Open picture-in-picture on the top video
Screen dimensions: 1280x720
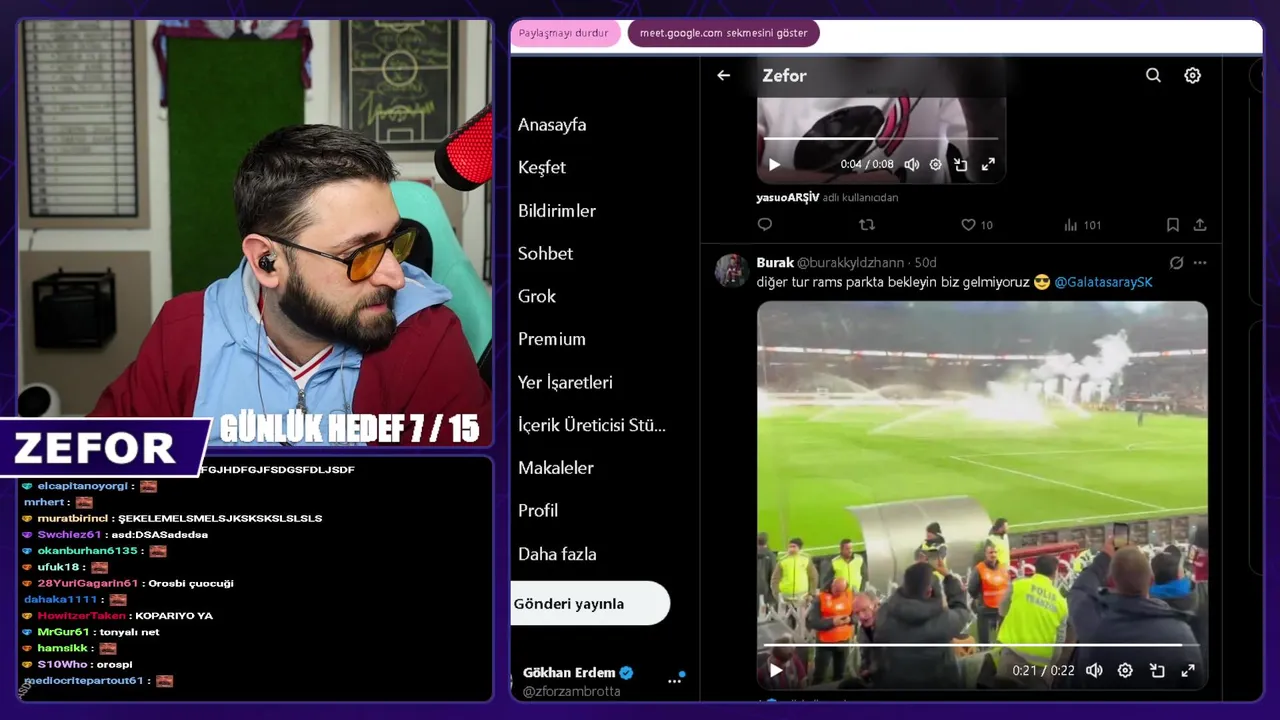pos(960,164)
